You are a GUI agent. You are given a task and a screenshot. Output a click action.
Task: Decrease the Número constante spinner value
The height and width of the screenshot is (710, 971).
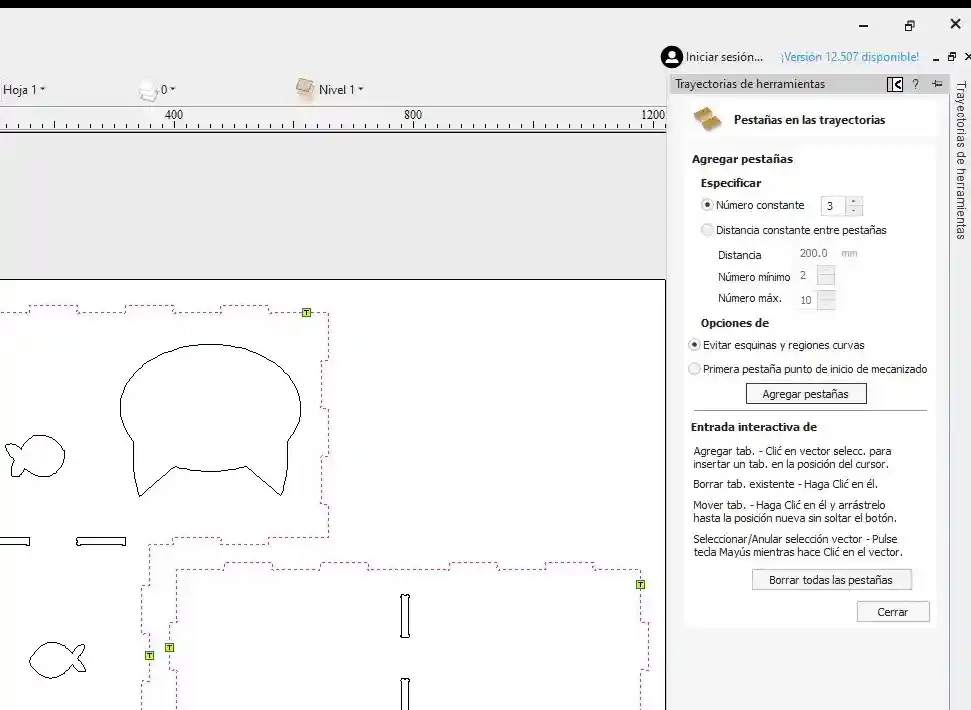click(x=854, y=210)
